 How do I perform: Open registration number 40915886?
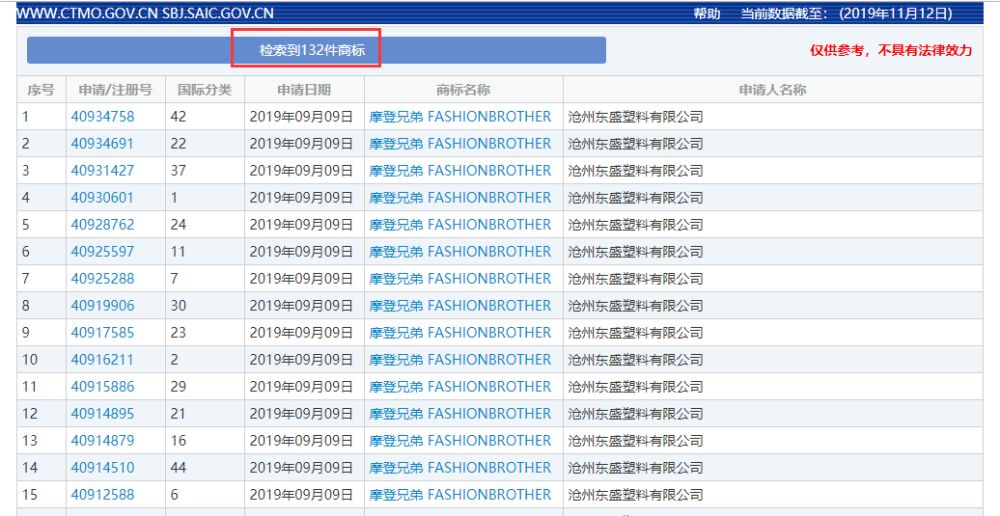tap(103, 387)
